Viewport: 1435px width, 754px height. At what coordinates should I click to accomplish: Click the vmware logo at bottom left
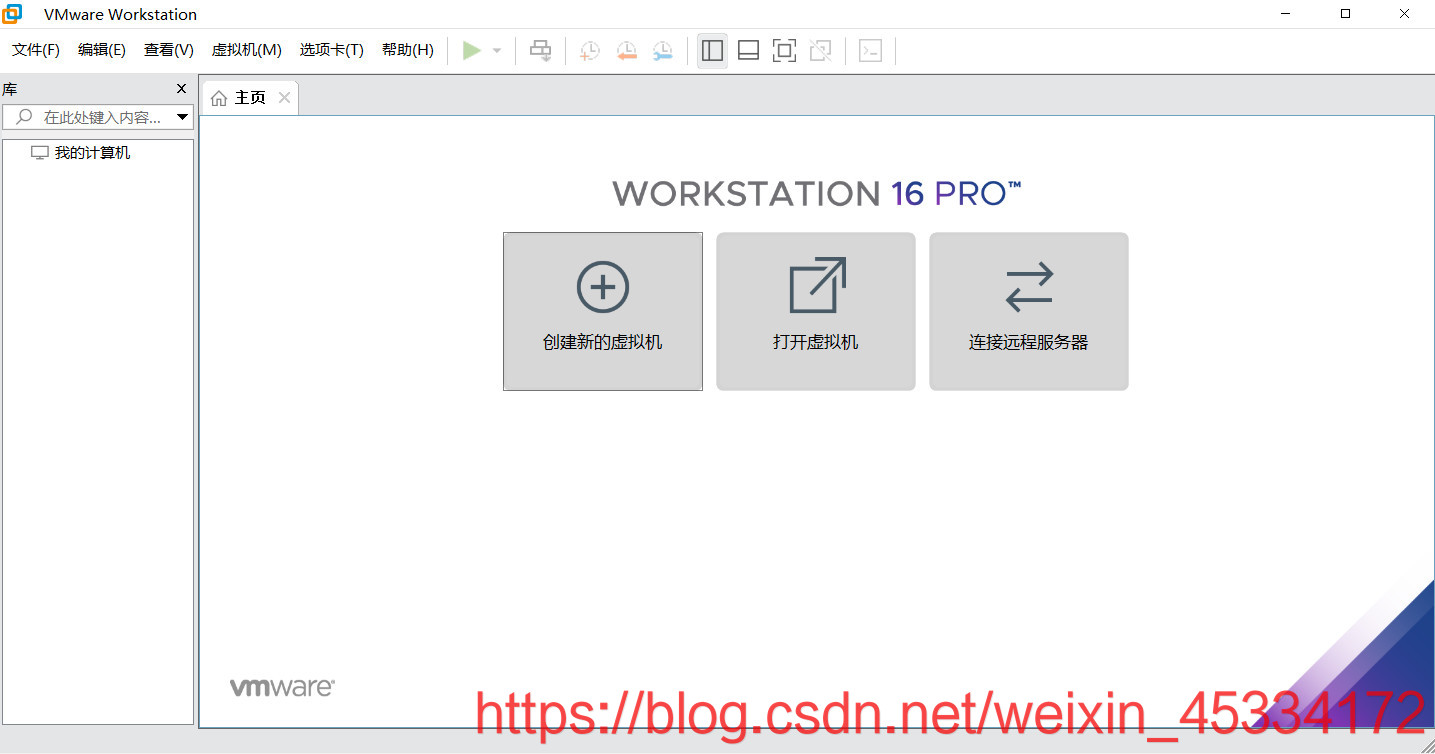point(282,688)
